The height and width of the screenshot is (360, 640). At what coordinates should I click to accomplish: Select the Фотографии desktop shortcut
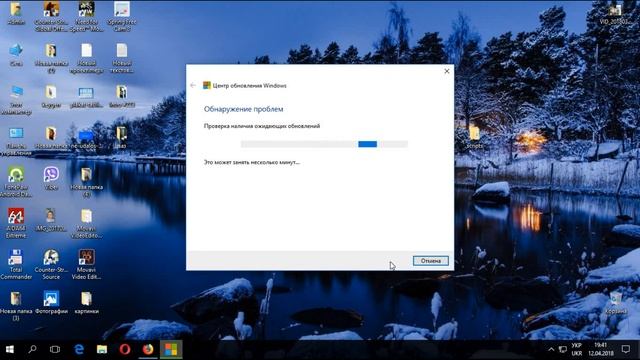(x=51, y=302)
